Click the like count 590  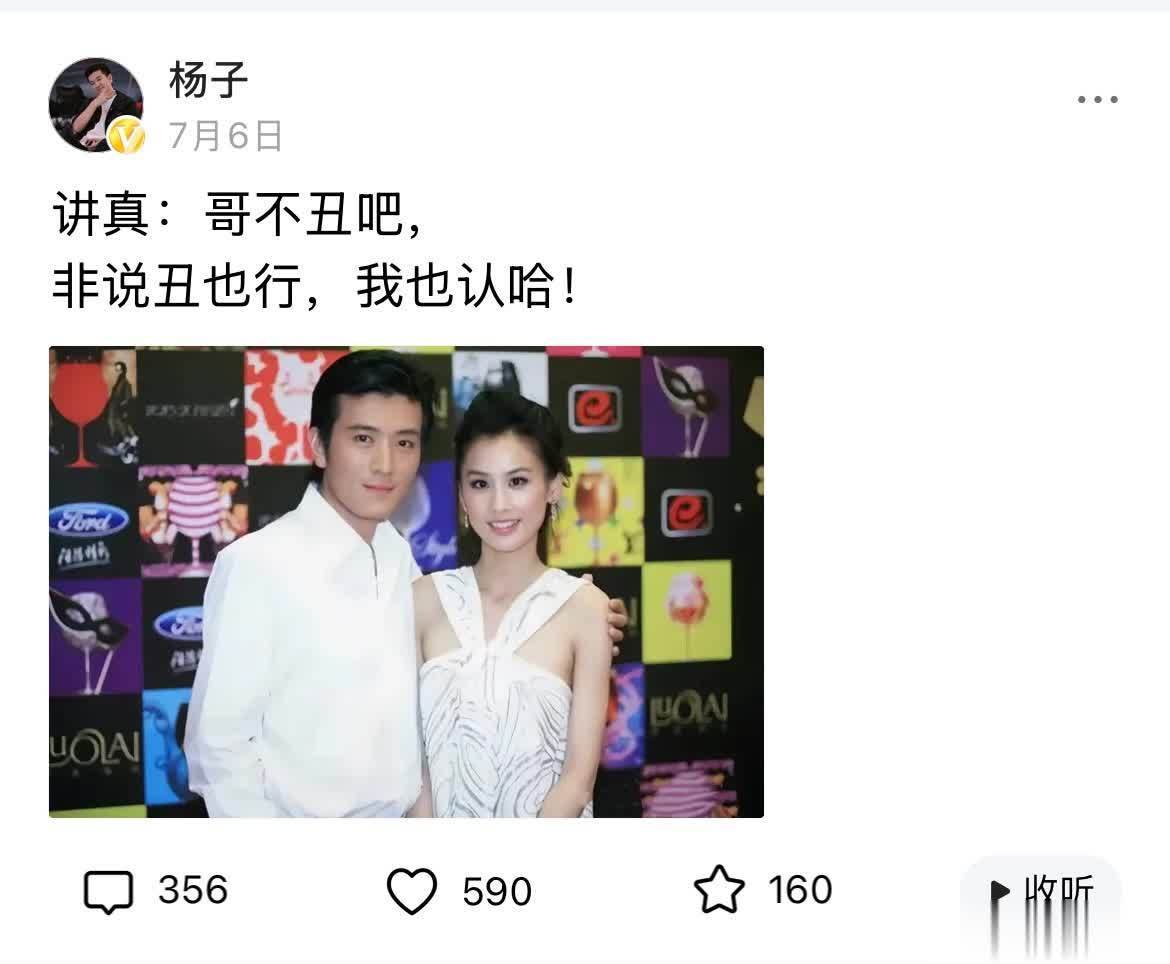pos(496,891)
